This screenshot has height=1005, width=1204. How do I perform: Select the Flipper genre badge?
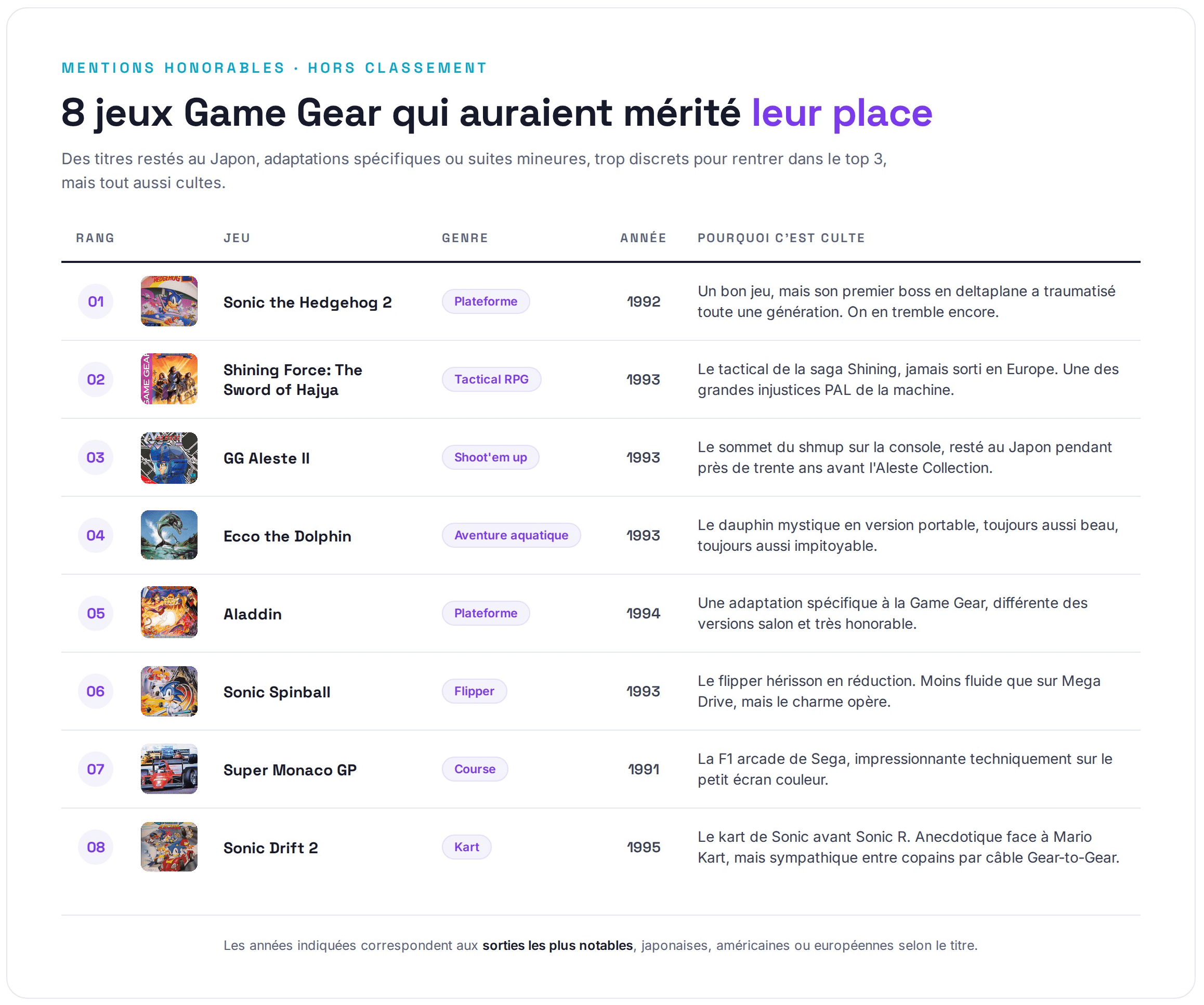474,691
